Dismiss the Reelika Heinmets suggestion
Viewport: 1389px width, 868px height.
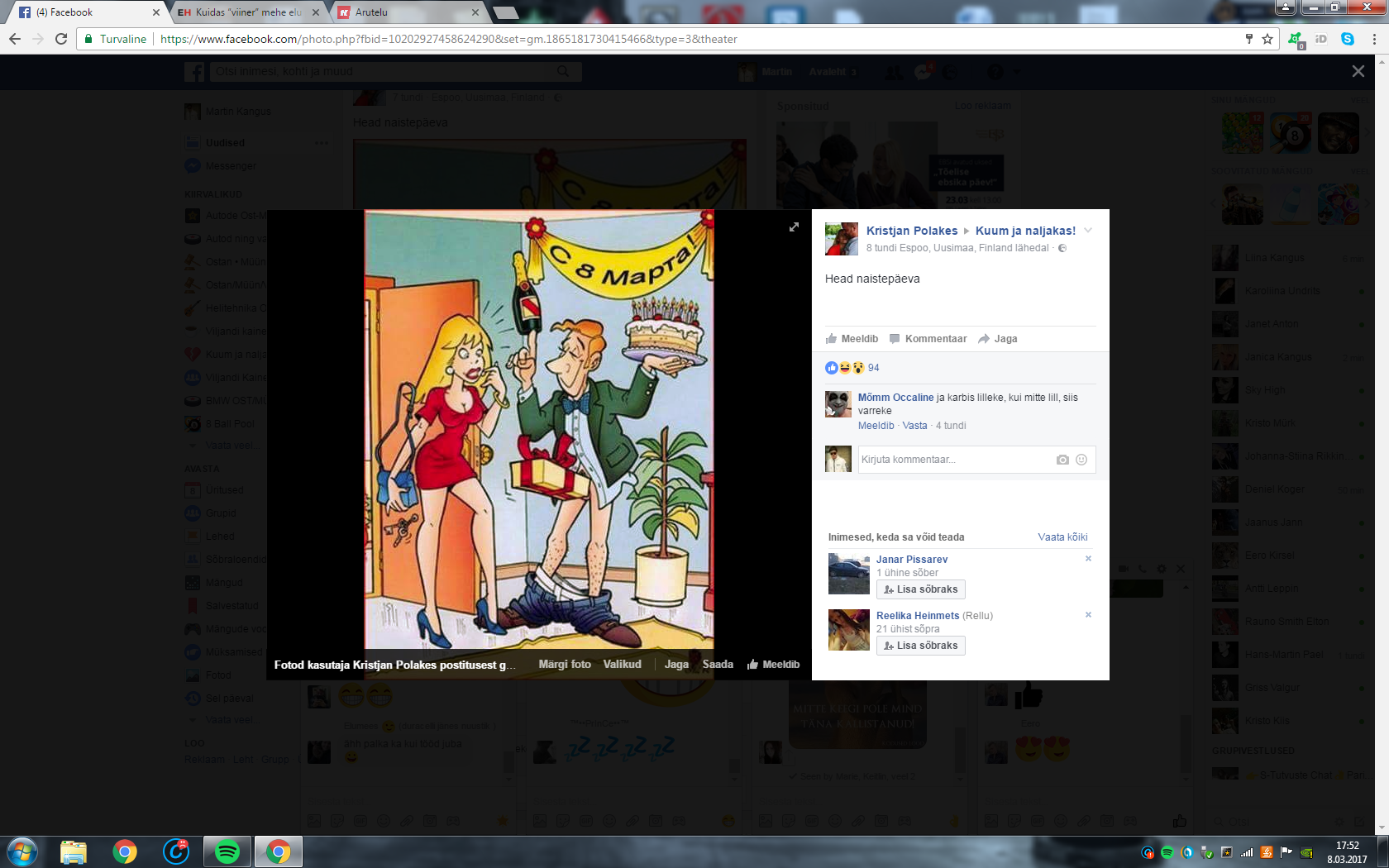tap(1088, 615)
